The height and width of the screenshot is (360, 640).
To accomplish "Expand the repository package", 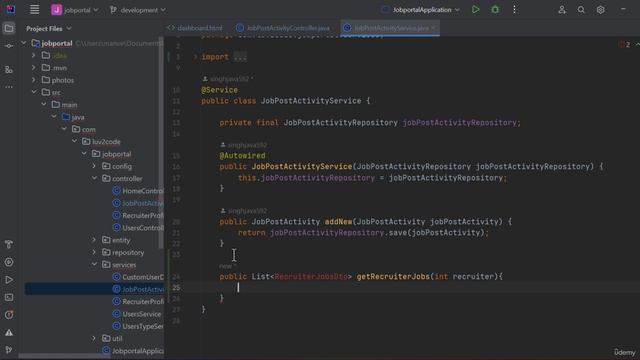I will pyautogui.click(x=94, y=252).
